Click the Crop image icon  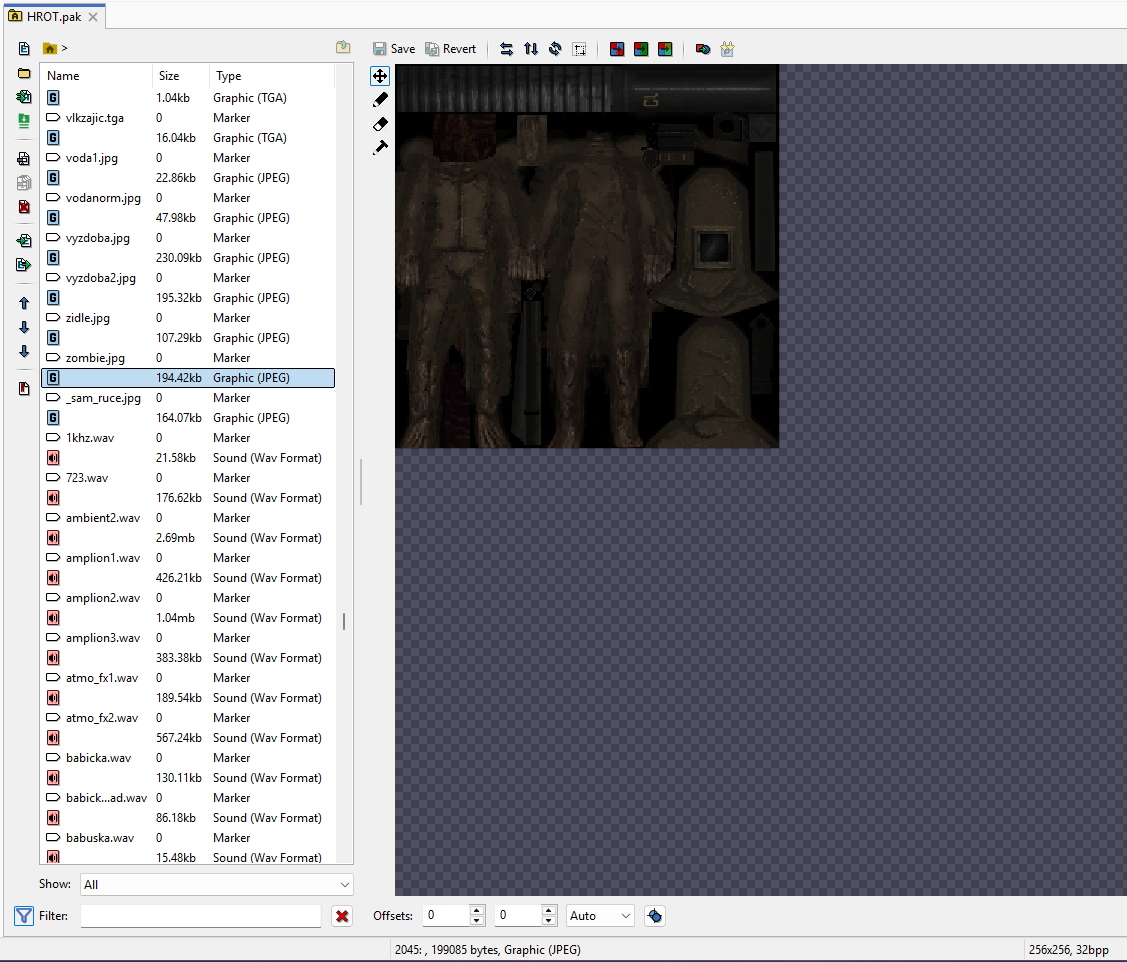[x=579, y=49]
